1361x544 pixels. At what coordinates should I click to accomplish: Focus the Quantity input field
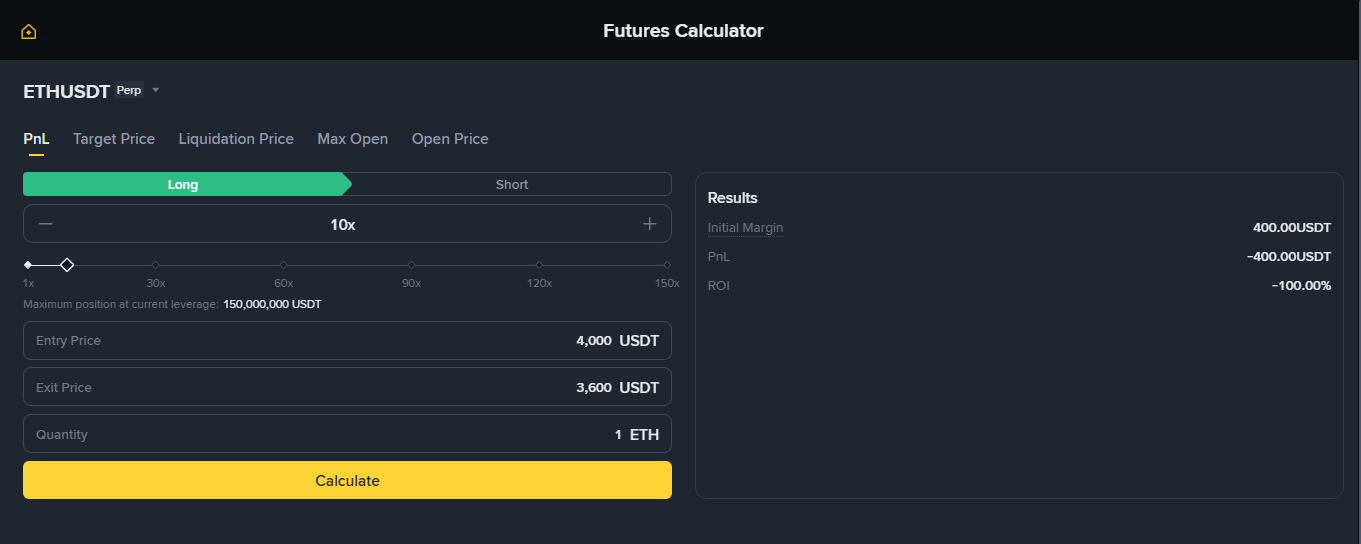[347, 434]
